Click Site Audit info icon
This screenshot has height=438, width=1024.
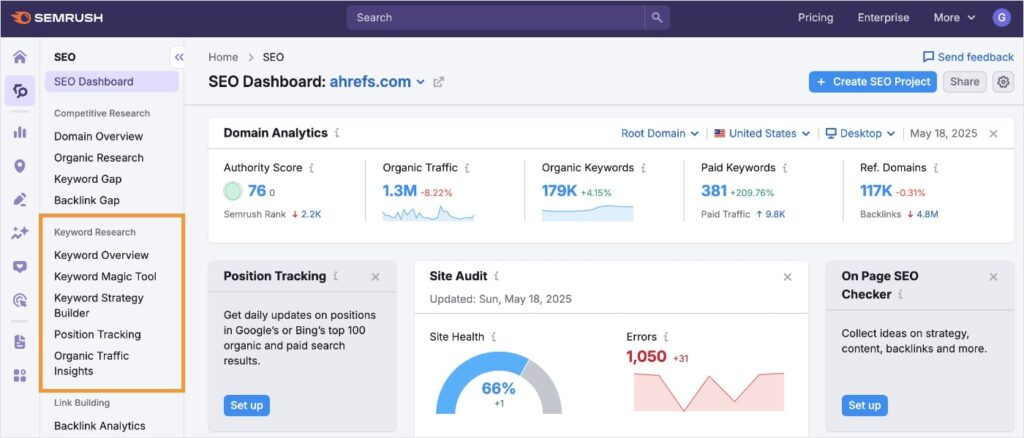pyautogui.click(x=496, y=276)
